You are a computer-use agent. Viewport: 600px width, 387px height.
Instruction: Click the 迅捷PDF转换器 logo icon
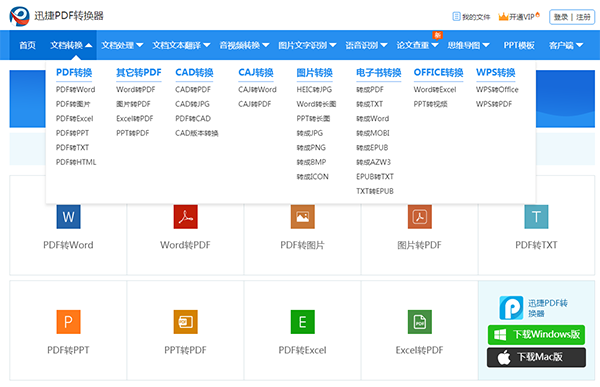(x=20, y=16)
